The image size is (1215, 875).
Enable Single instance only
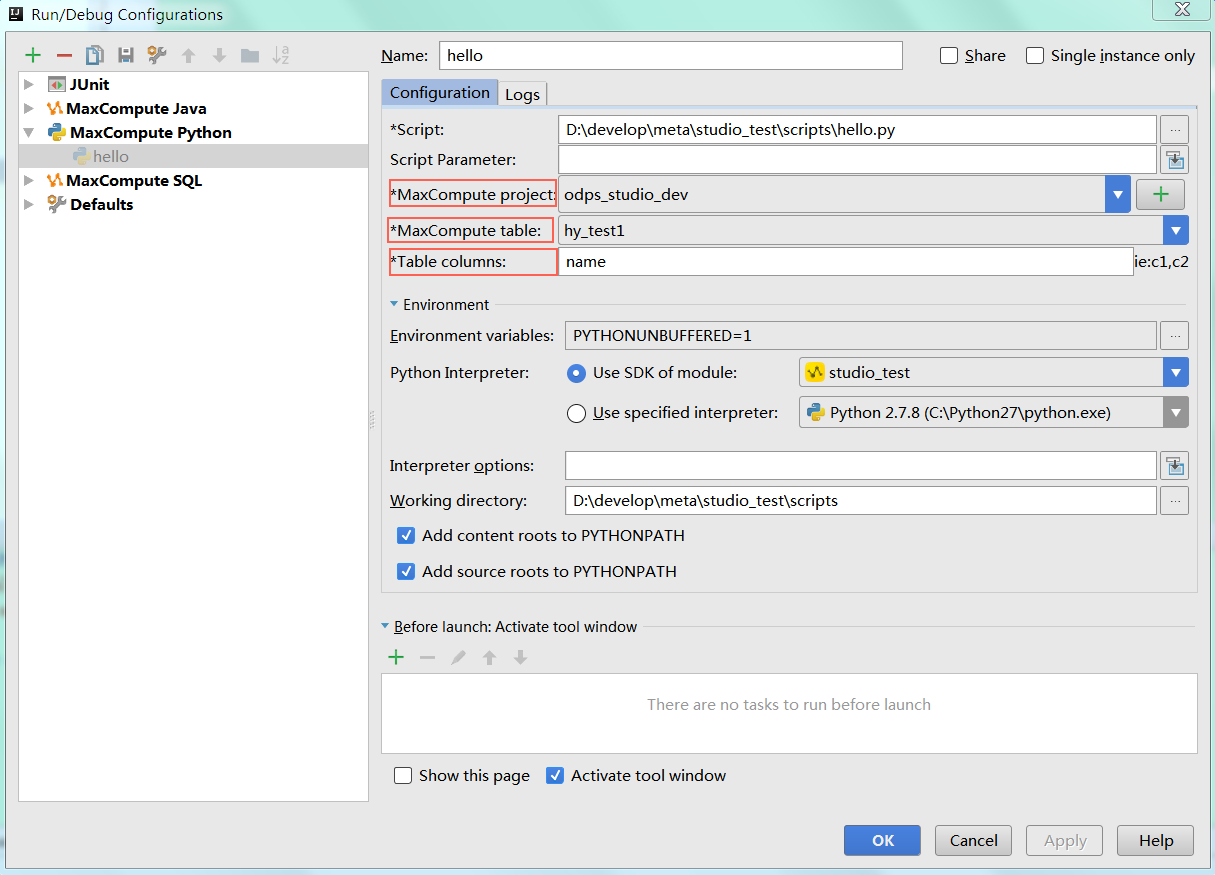(1035, 56)
